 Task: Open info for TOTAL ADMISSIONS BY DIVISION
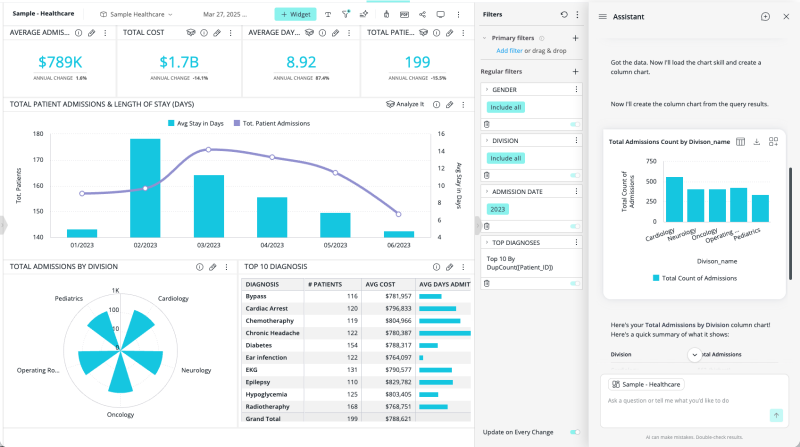coord(199,267)
